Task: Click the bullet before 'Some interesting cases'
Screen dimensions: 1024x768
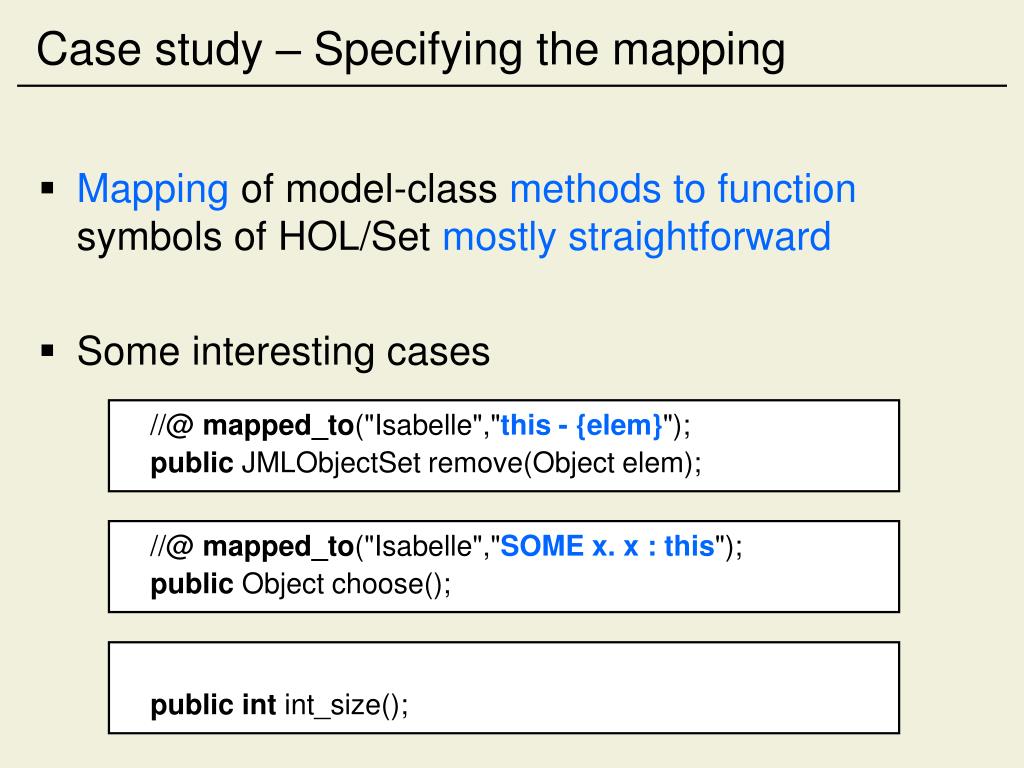Action: pos(48,351)
